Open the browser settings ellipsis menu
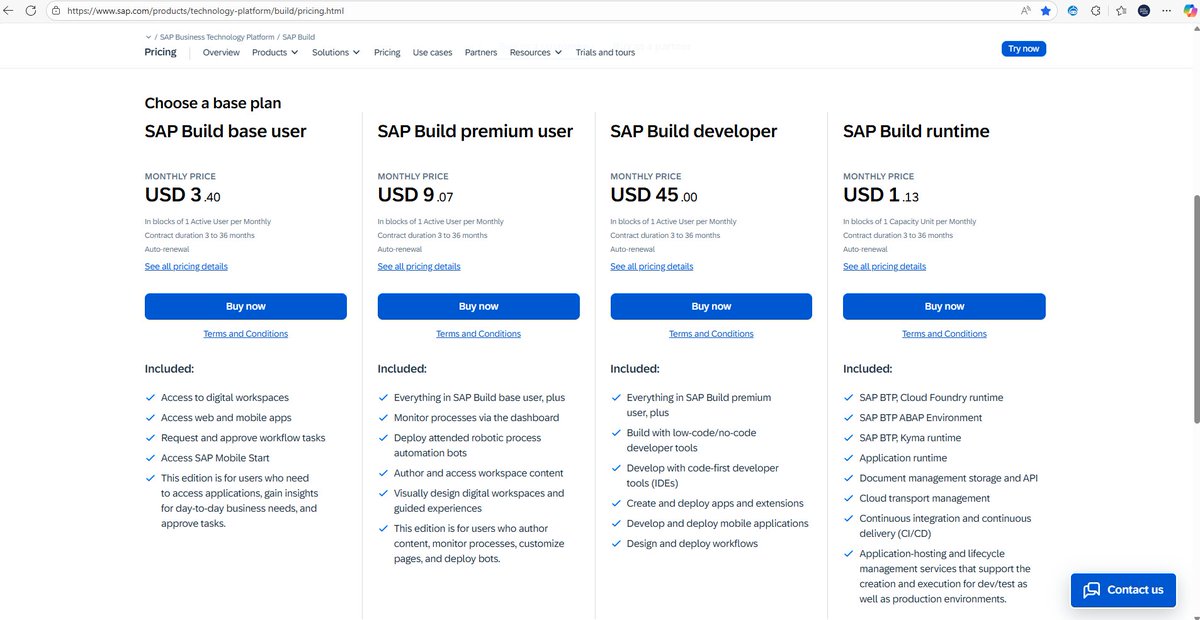Screen dimensions: 1200x620 (1167, 11)
